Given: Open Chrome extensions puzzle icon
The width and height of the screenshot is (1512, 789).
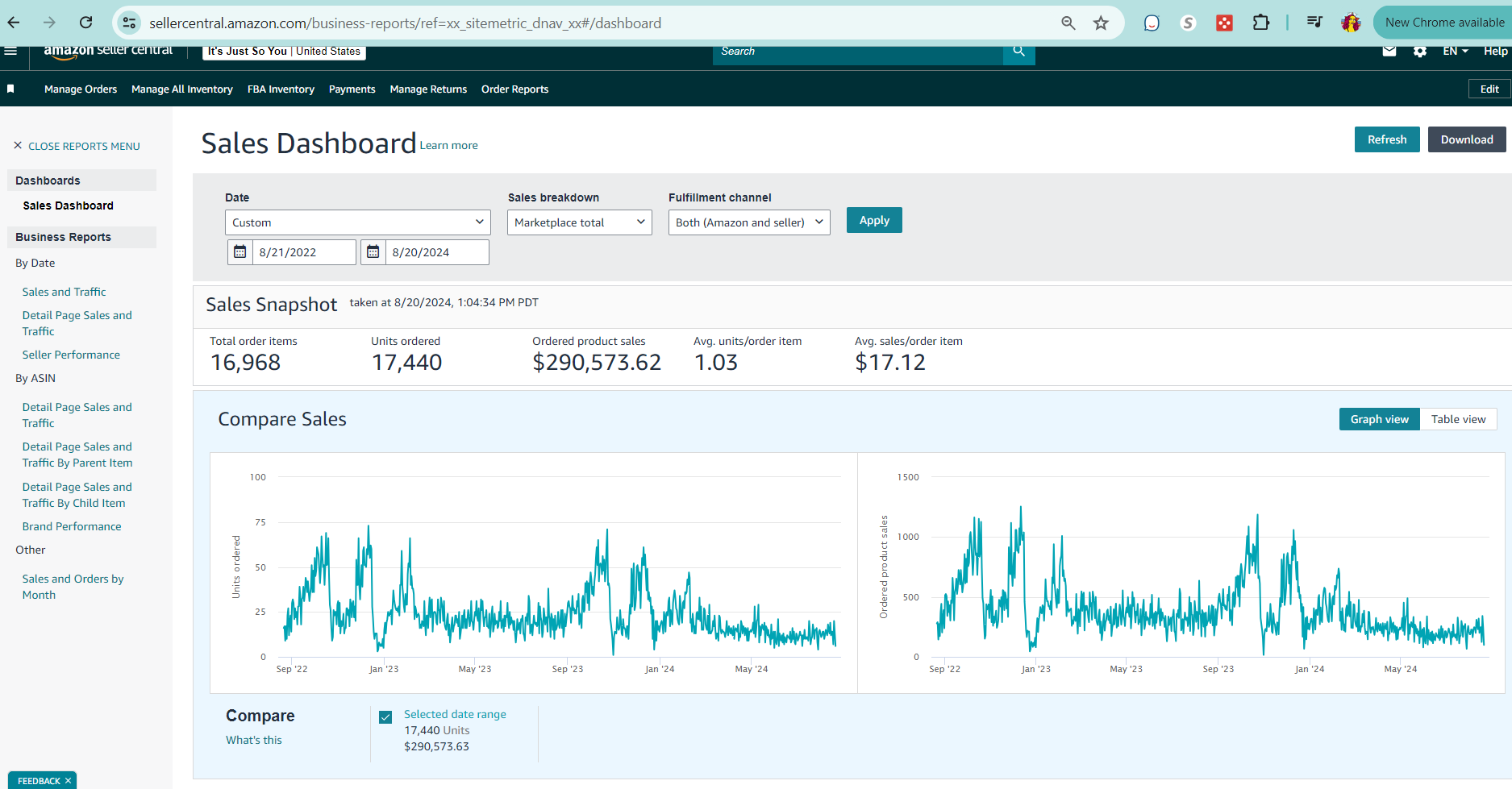Looking at the screenshot, I should point(1260,23).
